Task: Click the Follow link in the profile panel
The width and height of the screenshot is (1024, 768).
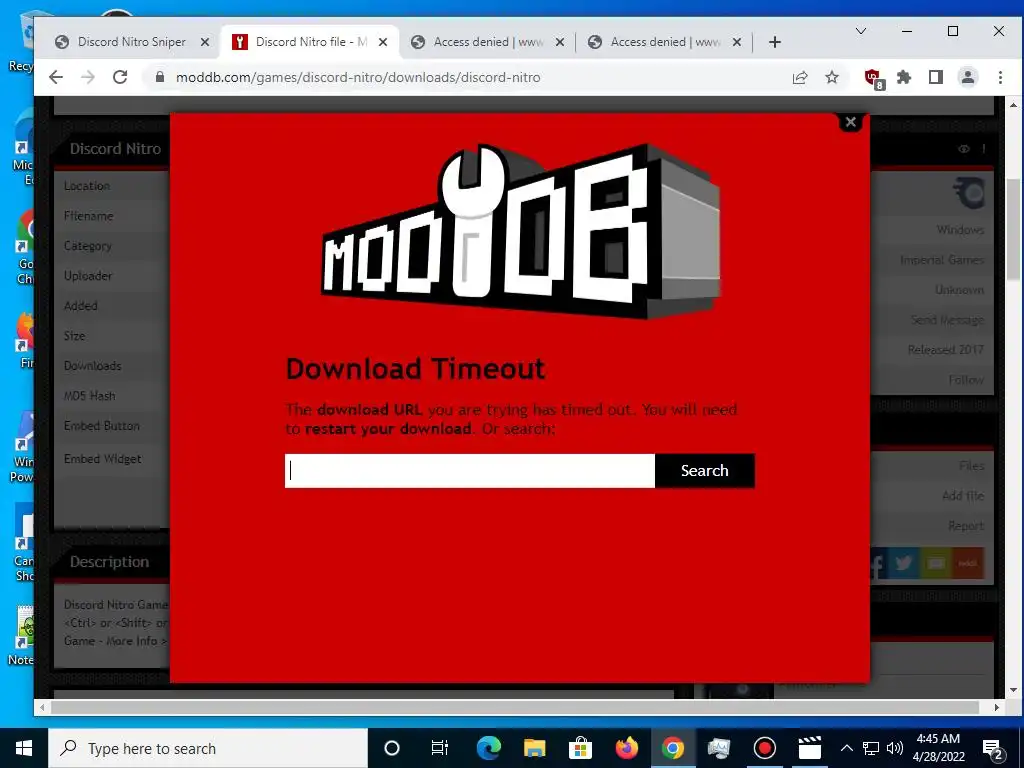Action: (x=966, y=380)
